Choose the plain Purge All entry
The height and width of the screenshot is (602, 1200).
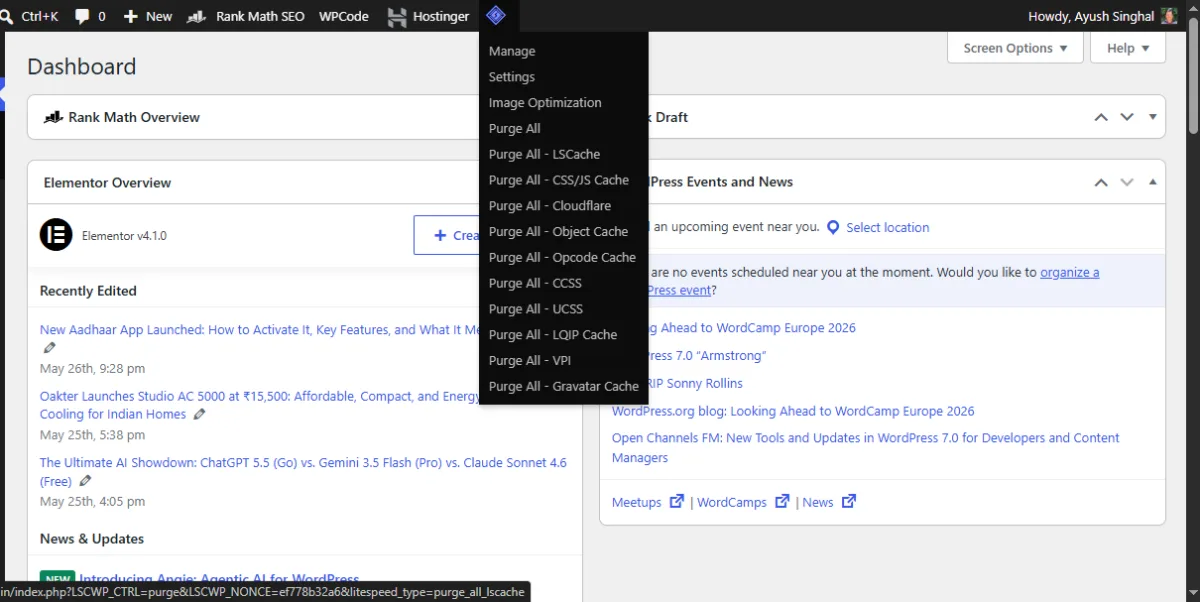515,129
